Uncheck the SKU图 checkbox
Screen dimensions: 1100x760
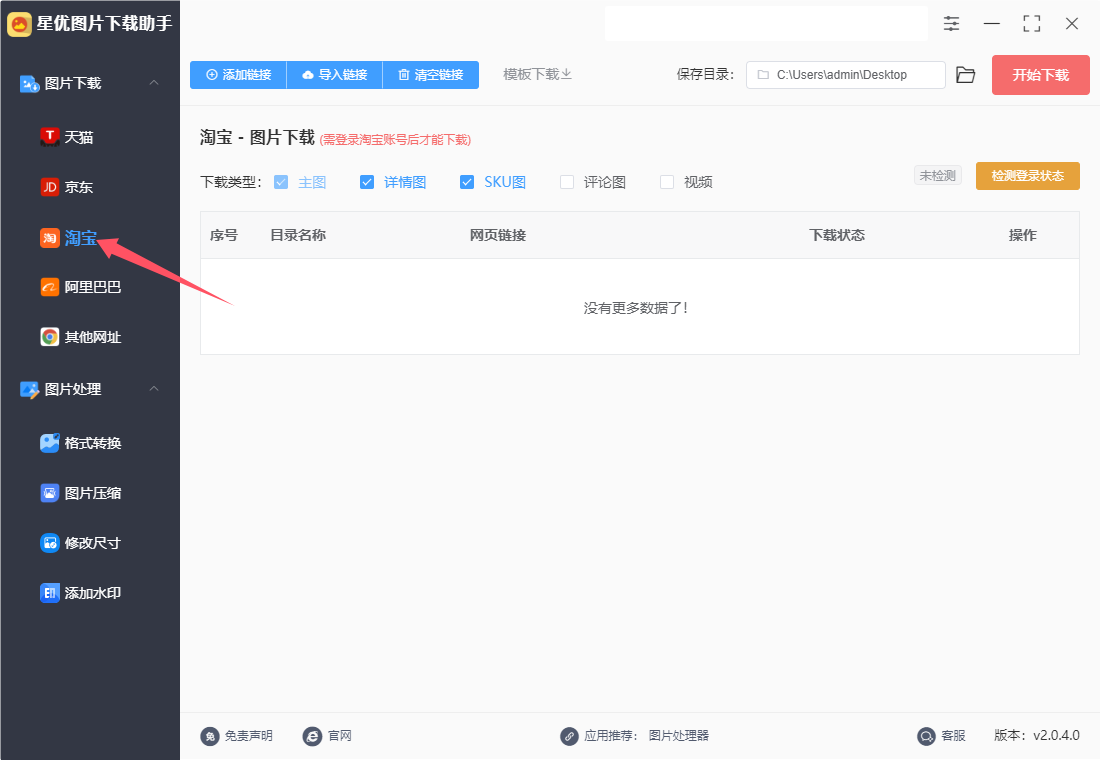(x=467, y=182)
